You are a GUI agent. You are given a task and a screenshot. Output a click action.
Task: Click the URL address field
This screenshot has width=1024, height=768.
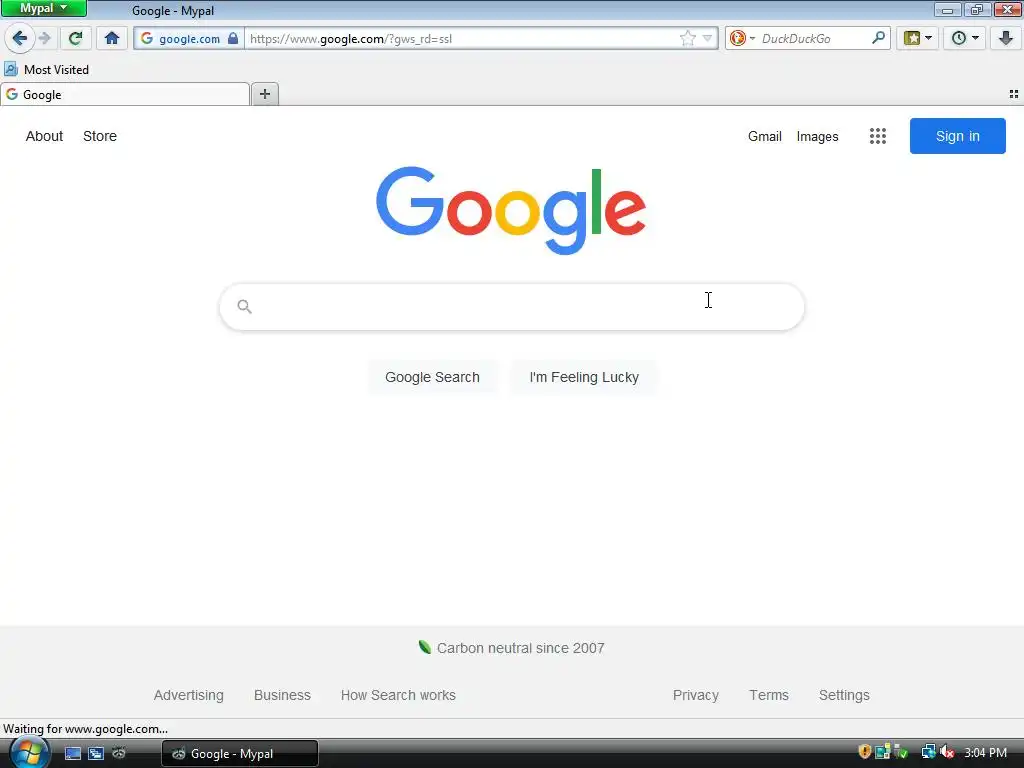point(462,39)
